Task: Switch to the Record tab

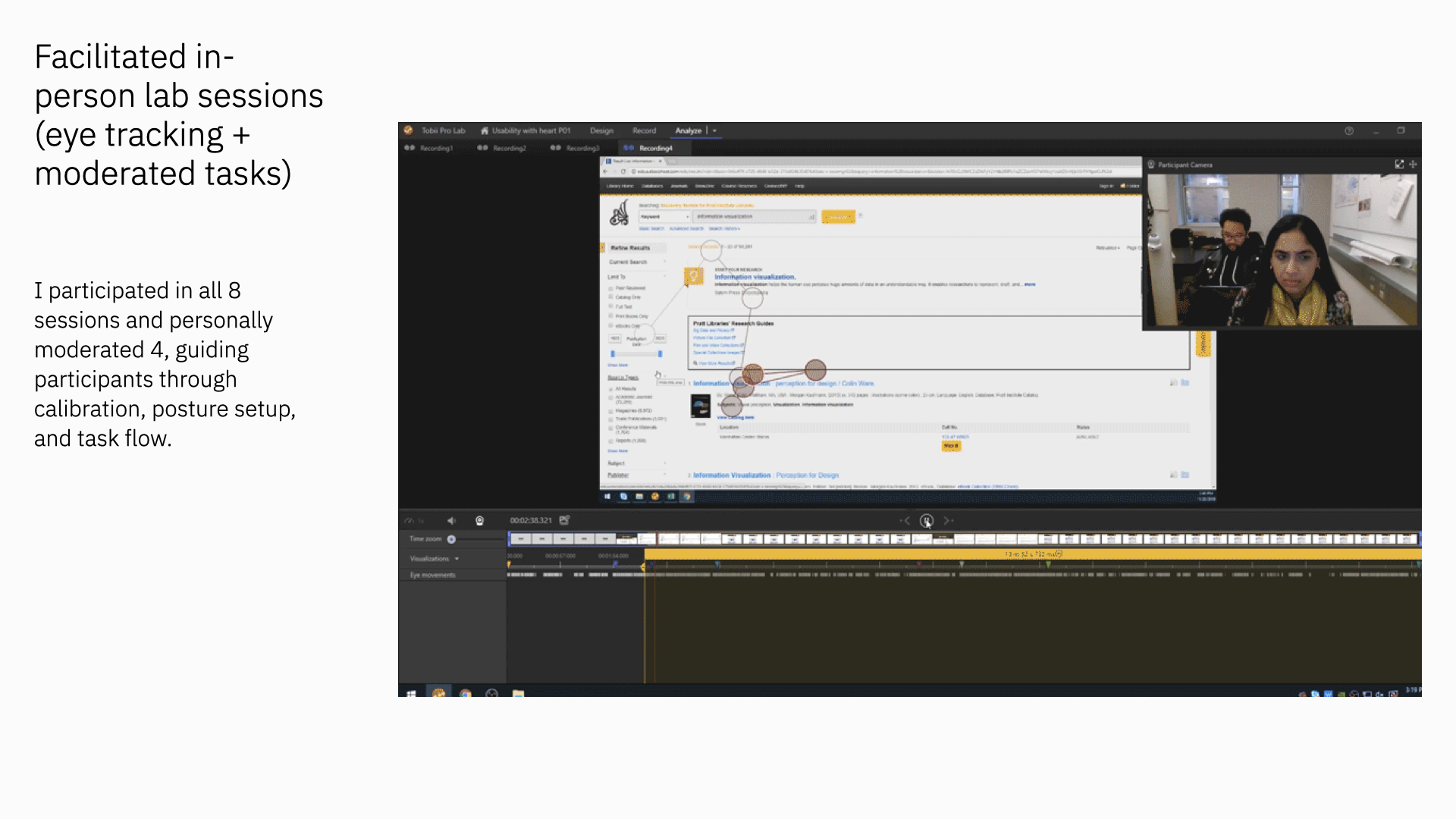Action: (644, 130)
